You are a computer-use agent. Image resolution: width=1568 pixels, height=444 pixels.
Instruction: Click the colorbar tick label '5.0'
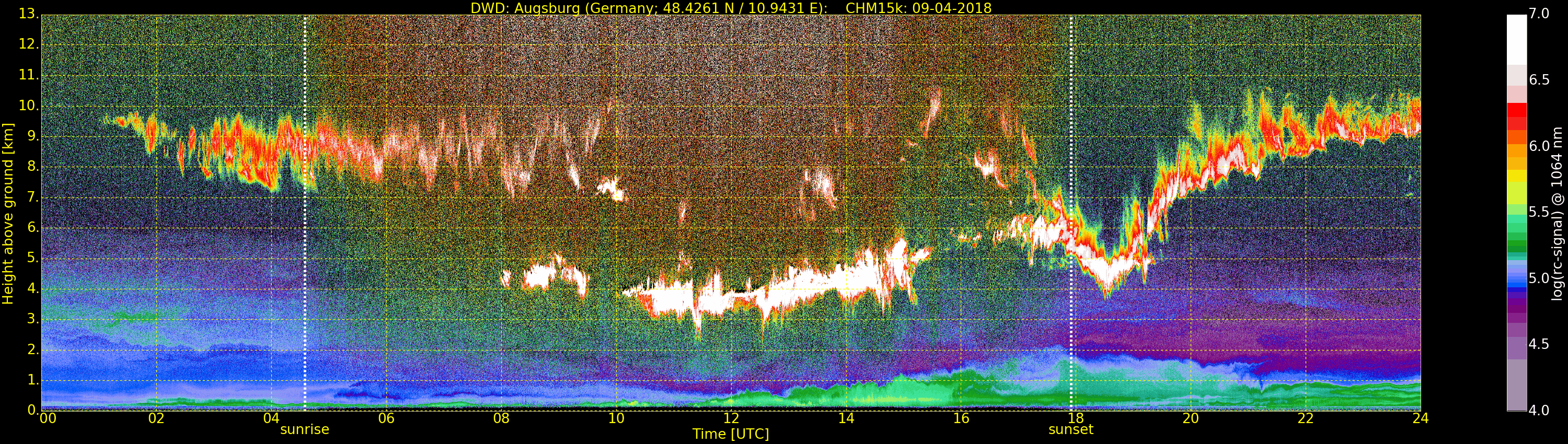tap(1539, 278)
